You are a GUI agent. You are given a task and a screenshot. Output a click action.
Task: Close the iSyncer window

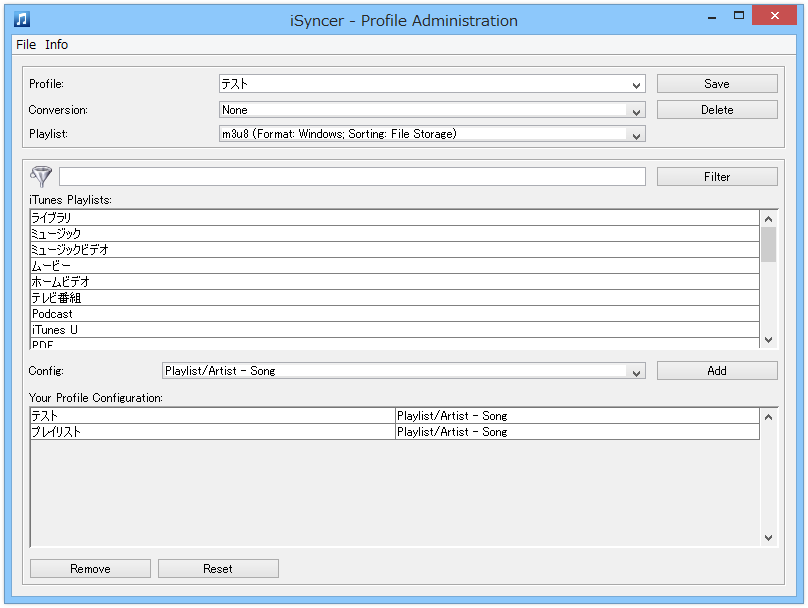[775, 15]
